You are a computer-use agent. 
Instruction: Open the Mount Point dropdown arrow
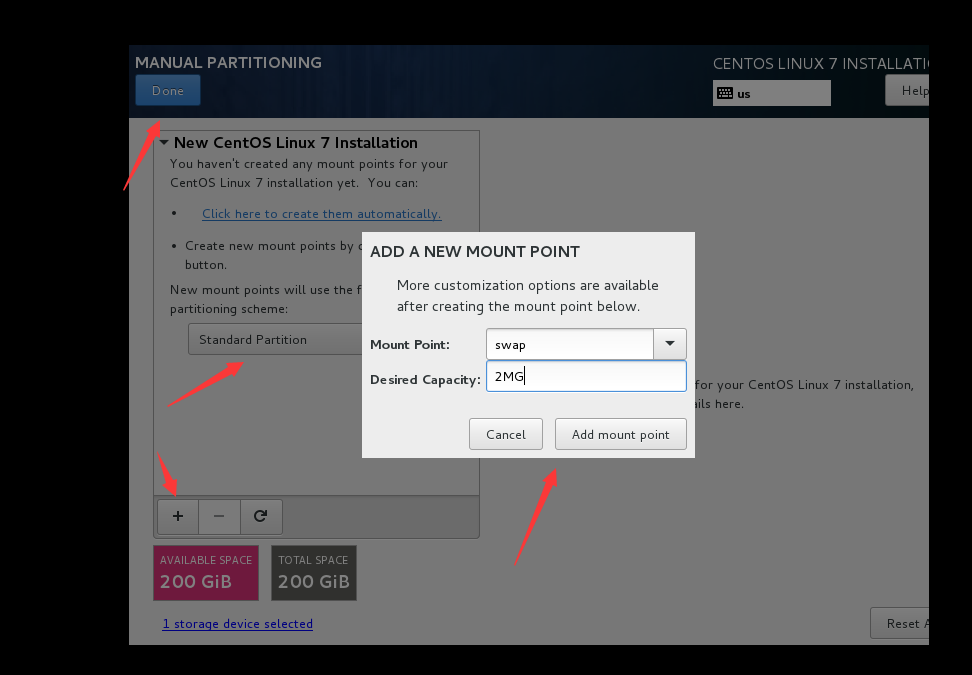[669, 344]
